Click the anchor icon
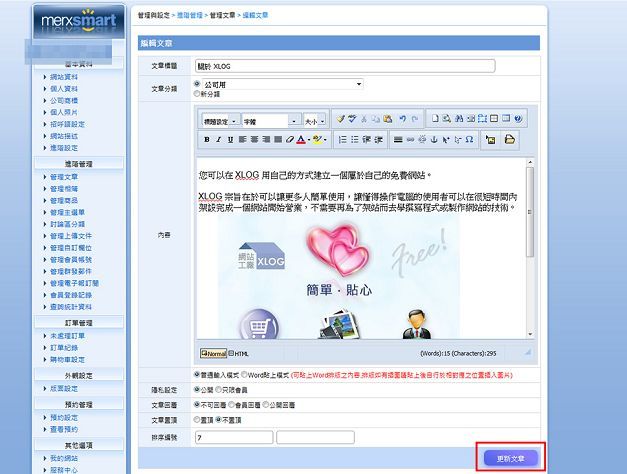Screen dimensions: 627x474 (434, 140)
